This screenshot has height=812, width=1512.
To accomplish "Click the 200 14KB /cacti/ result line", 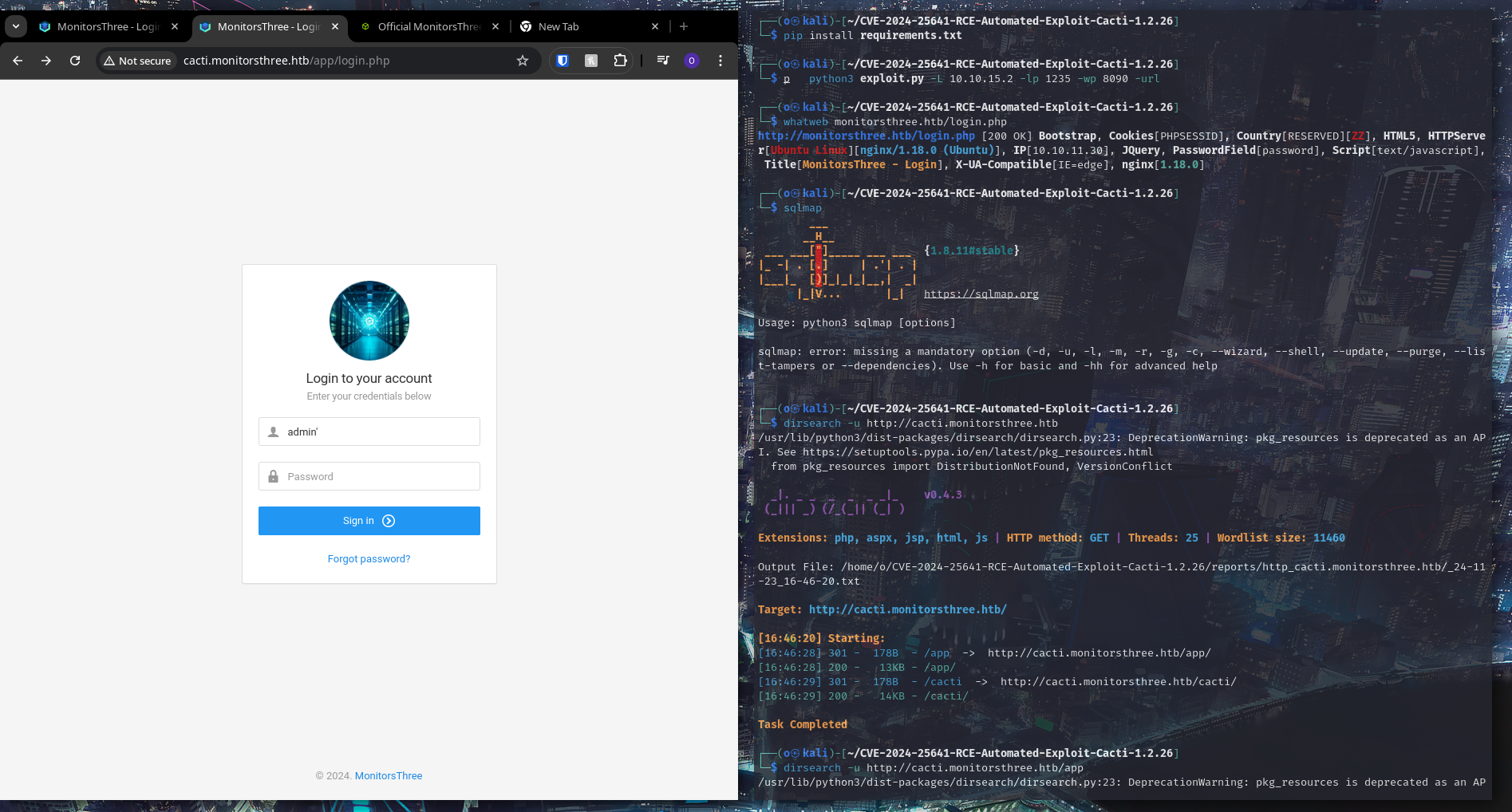I will click(x=863, y=696).
